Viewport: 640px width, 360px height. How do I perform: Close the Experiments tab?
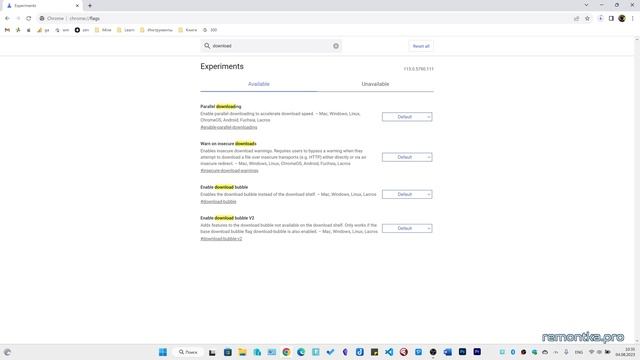tap(77, 6)
